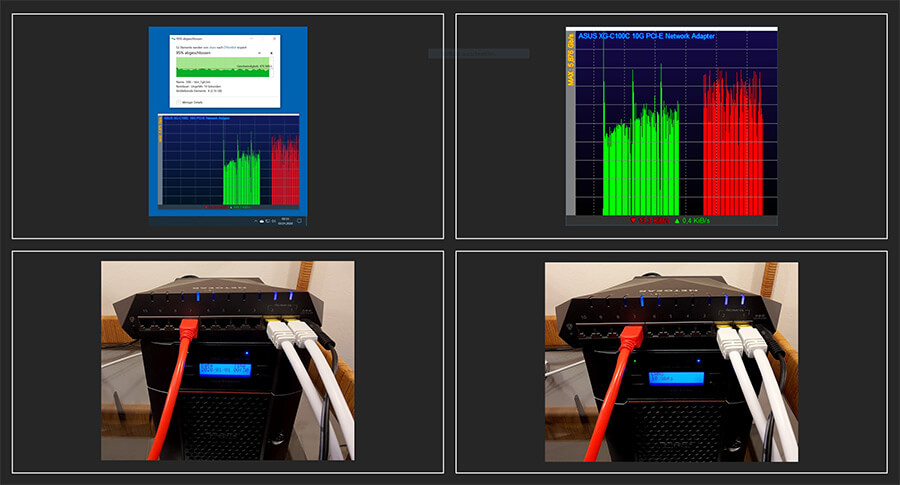This screenshot has width=900, height=485.
Task: Open switch photo with single-line LCD text
Action: coord(672,362)
